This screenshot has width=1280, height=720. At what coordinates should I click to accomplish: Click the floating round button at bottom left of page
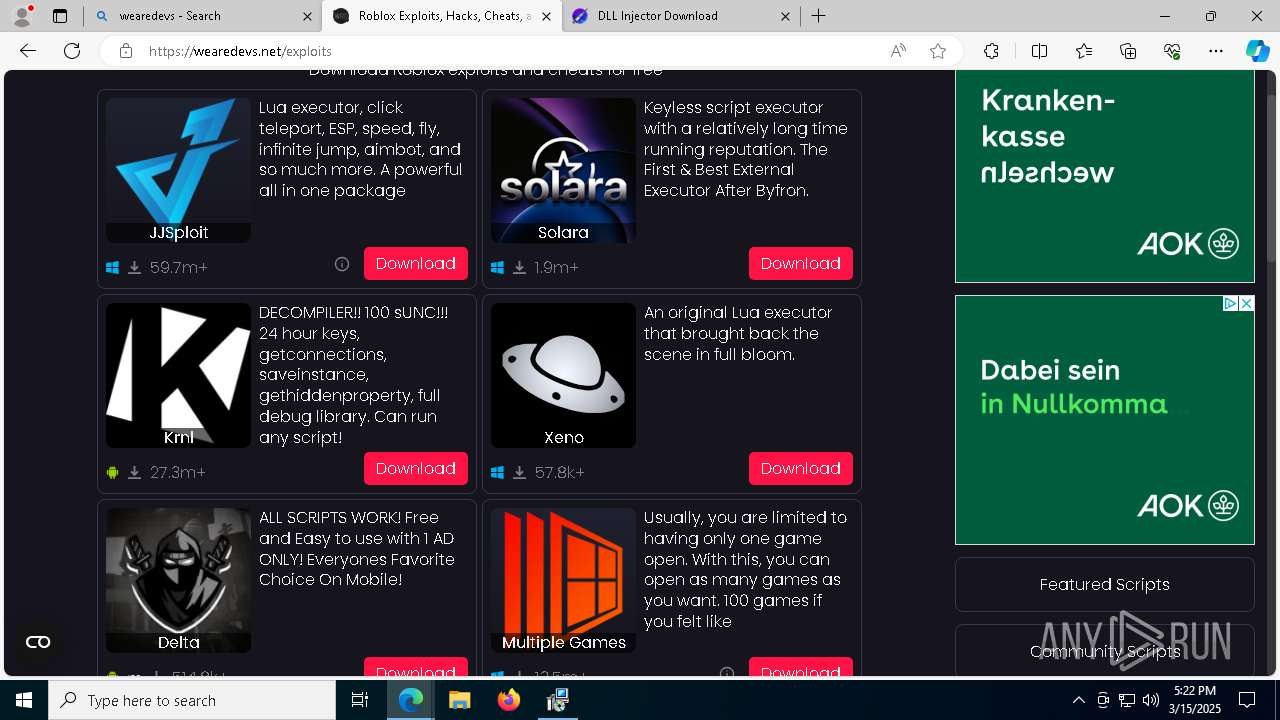(38, 642)
